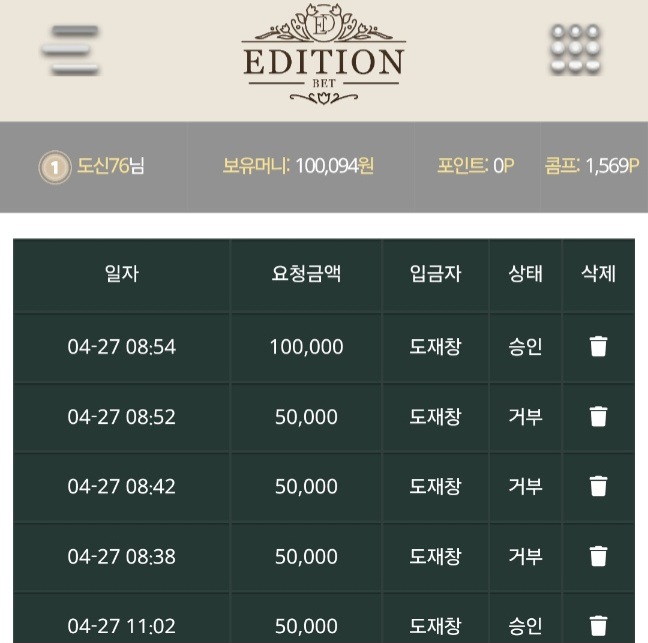Click the 삭제 column header

[x=598, y=274]
